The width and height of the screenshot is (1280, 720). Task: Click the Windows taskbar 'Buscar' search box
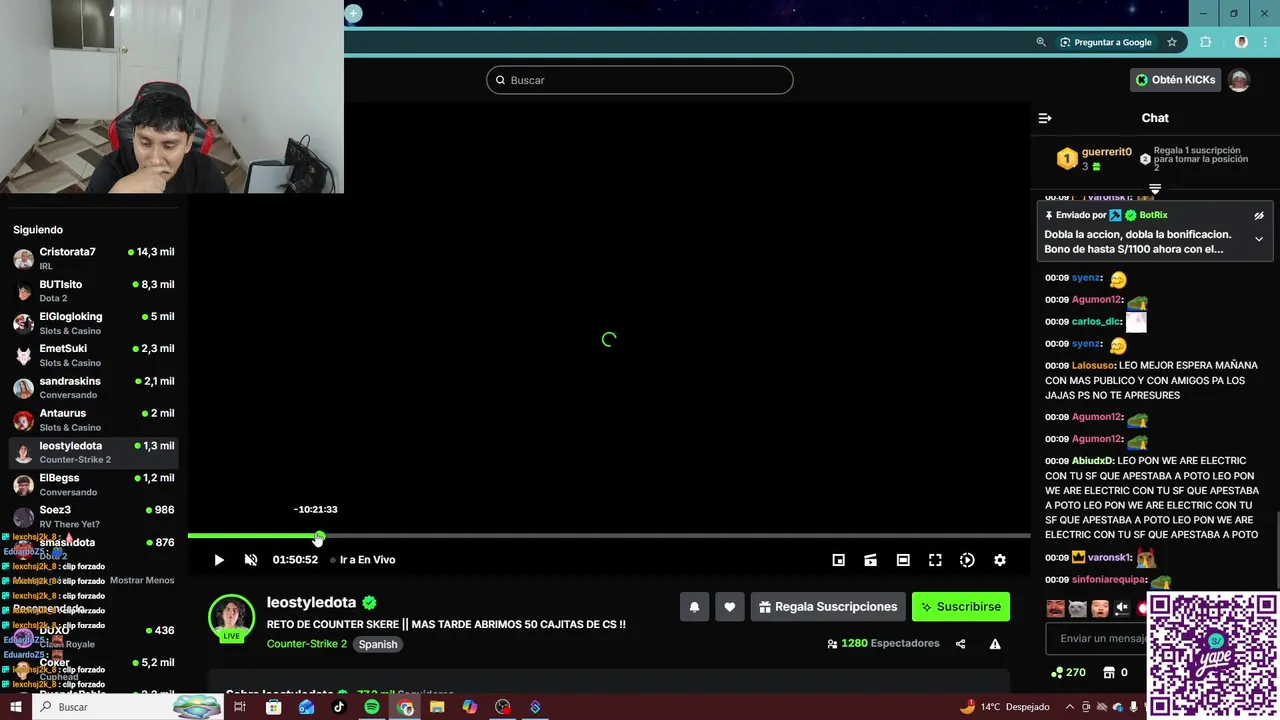[x=128, y=707]
